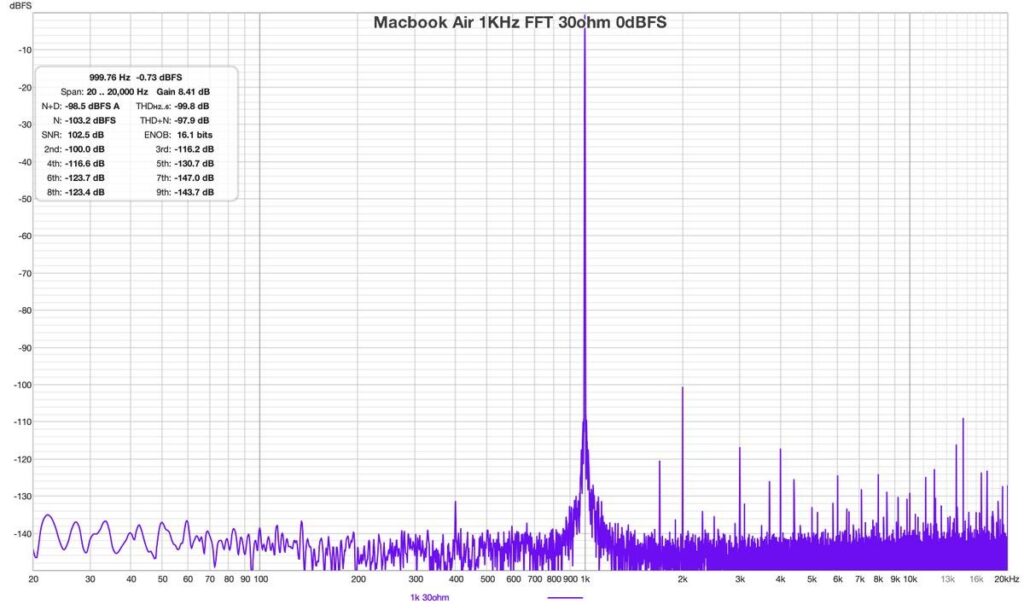Select the Span "20 .. 20,000 Hz" value
1024x610 pixels.
(x=118, y=91)
